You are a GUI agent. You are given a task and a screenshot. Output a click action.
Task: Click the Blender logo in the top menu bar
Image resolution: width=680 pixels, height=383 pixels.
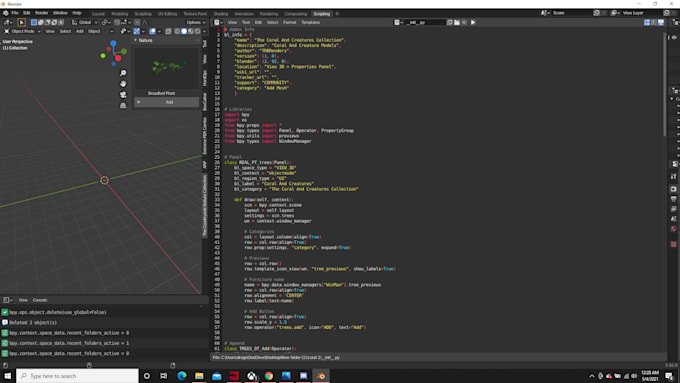coord(5,13)
